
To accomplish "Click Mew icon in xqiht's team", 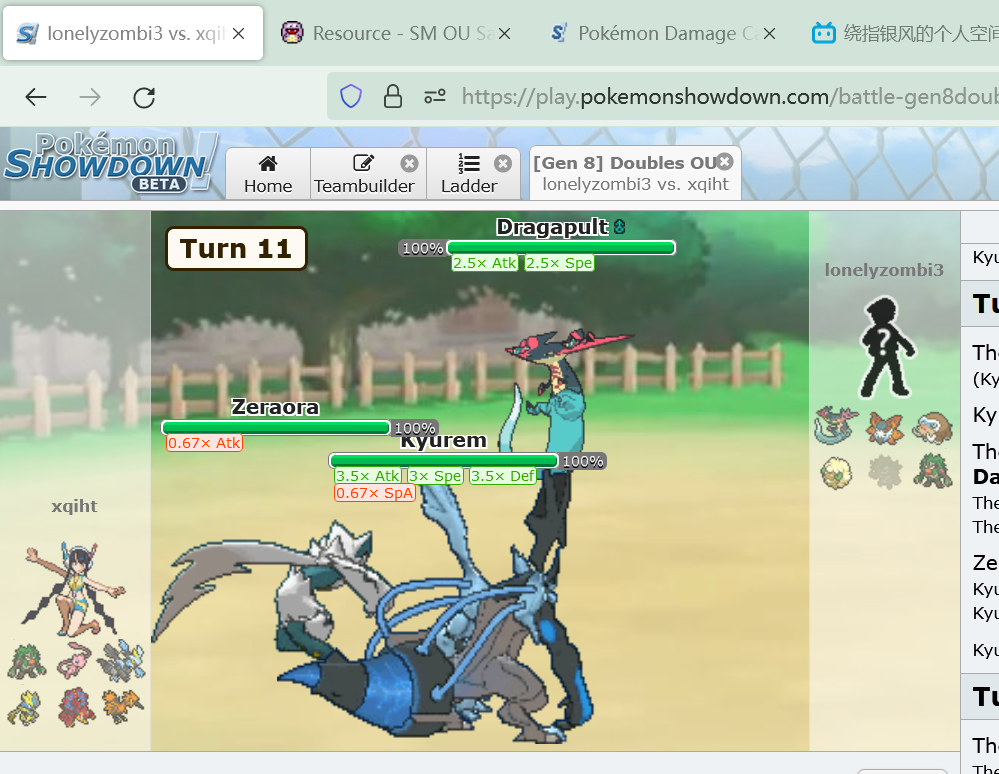I will click(x=74, y=661).
